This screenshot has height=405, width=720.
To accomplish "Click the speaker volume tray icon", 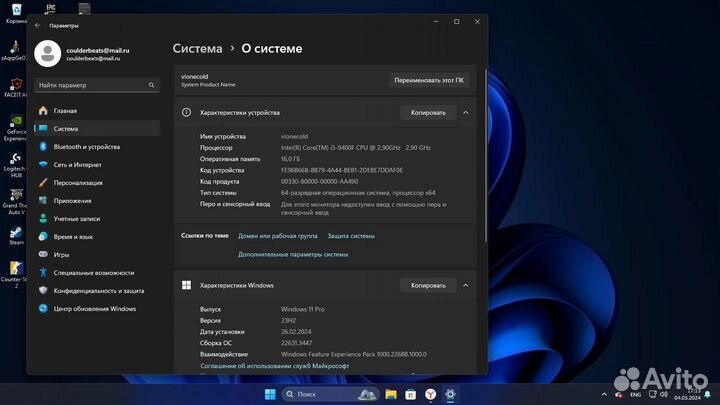I will [x=664, y=394].
